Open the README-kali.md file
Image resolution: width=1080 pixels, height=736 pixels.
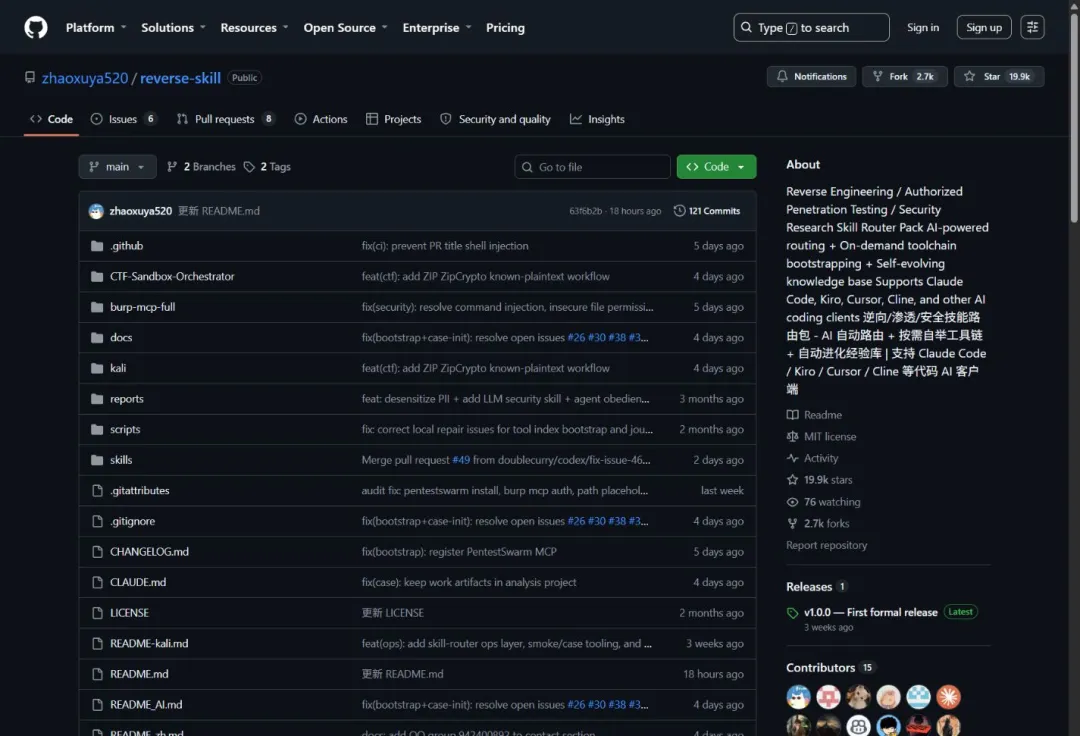[x=149, y=643]
